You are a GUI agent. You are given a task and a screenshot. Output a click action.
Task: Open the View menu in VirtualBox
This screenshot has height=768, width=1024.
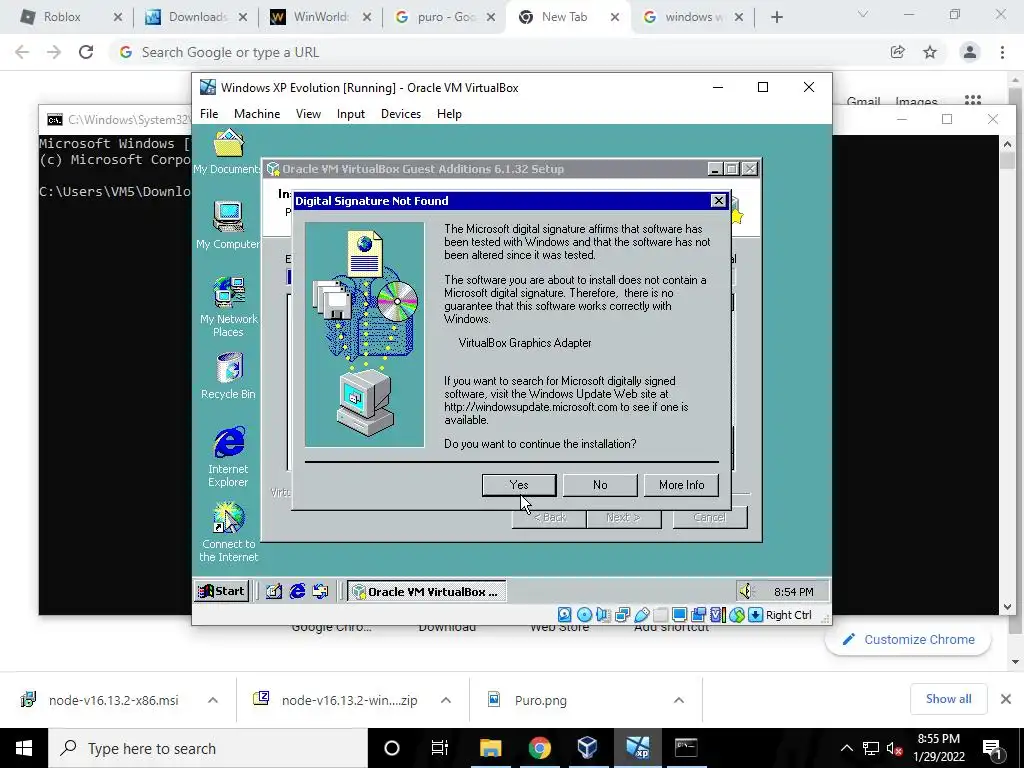coord(308,114)
